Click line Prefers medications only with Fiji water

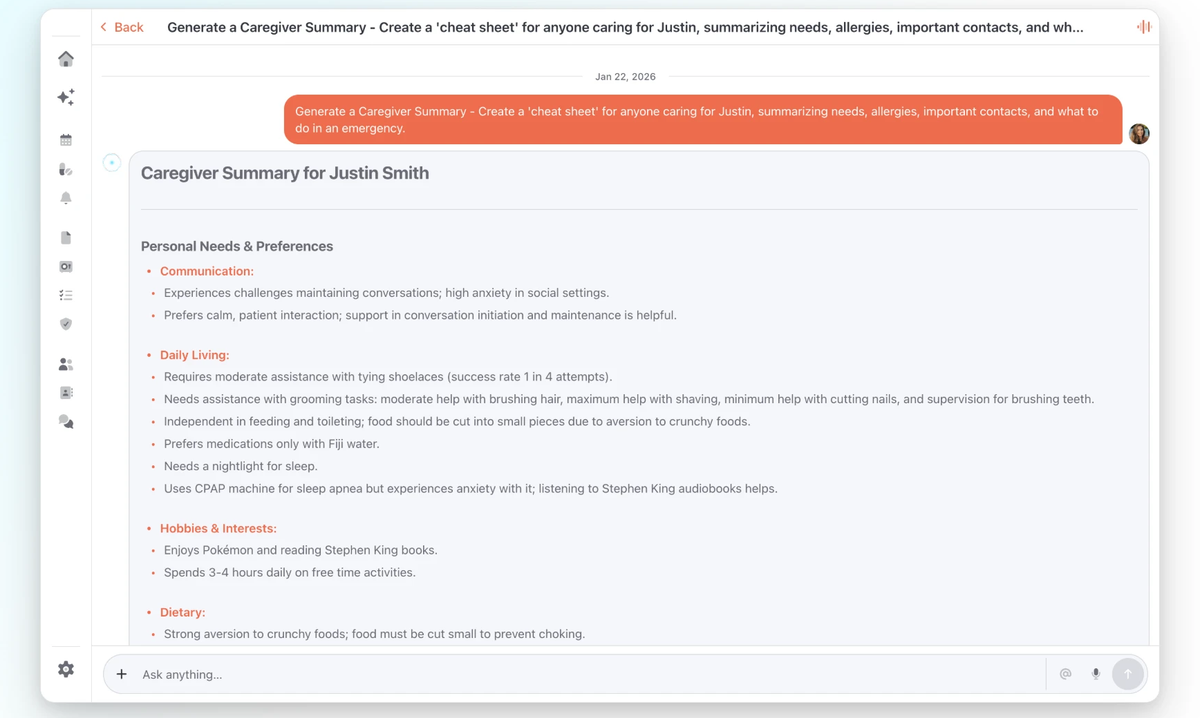272,444
